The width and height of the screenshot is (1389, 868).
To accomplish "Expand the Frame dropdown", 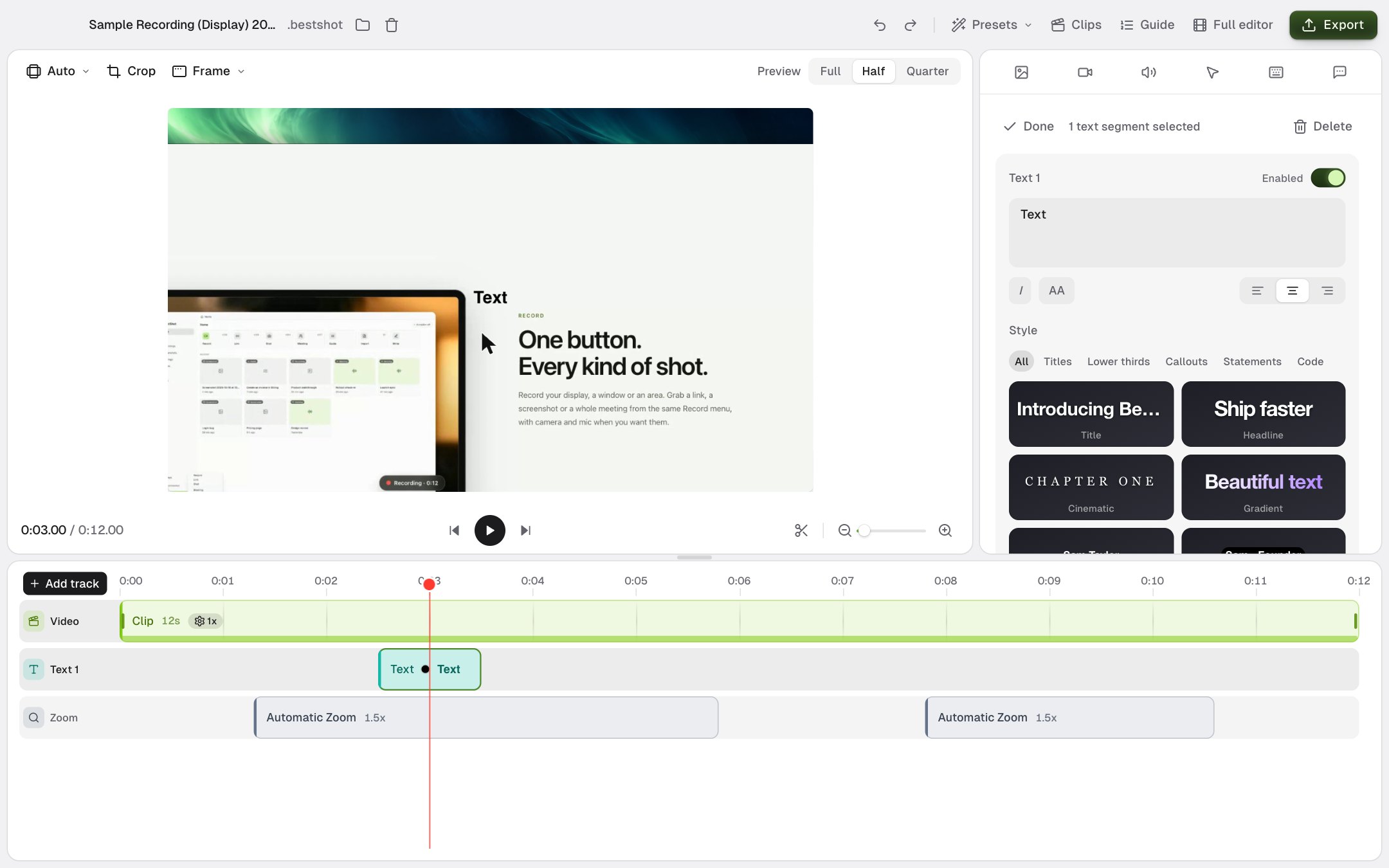I will click(x=209, y=71).
